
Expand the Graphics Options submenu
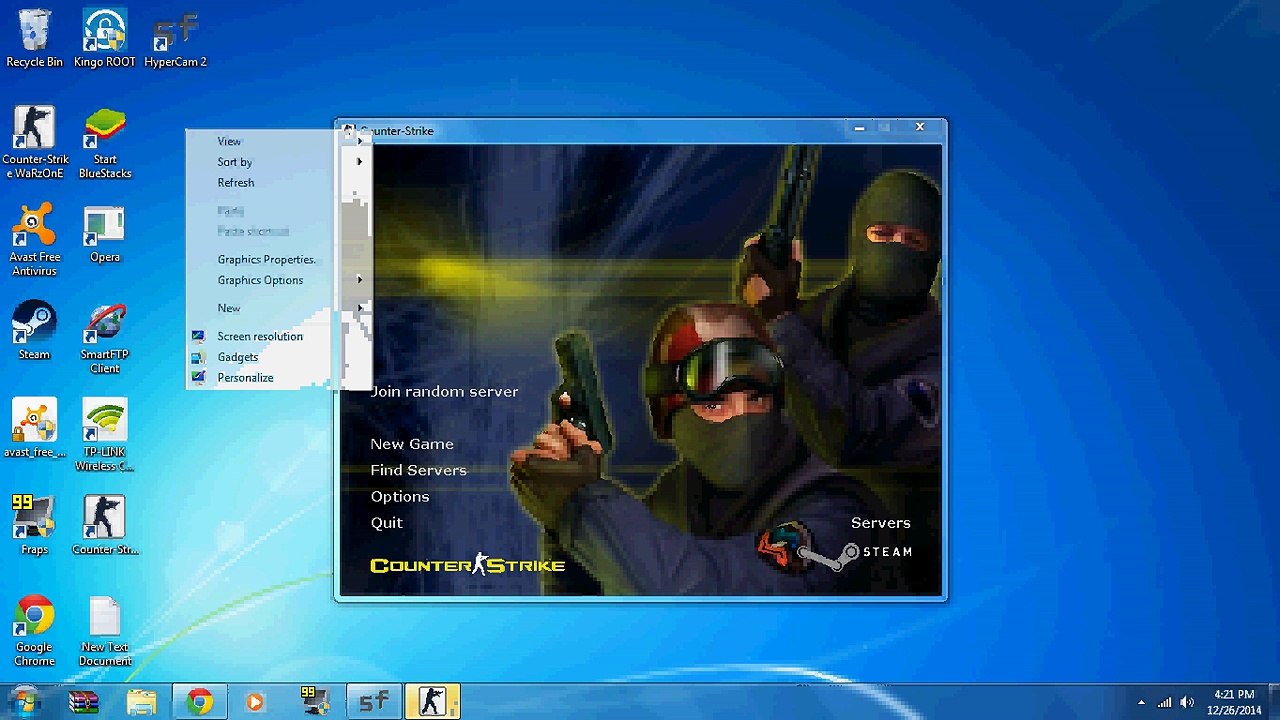coord(278,280)
